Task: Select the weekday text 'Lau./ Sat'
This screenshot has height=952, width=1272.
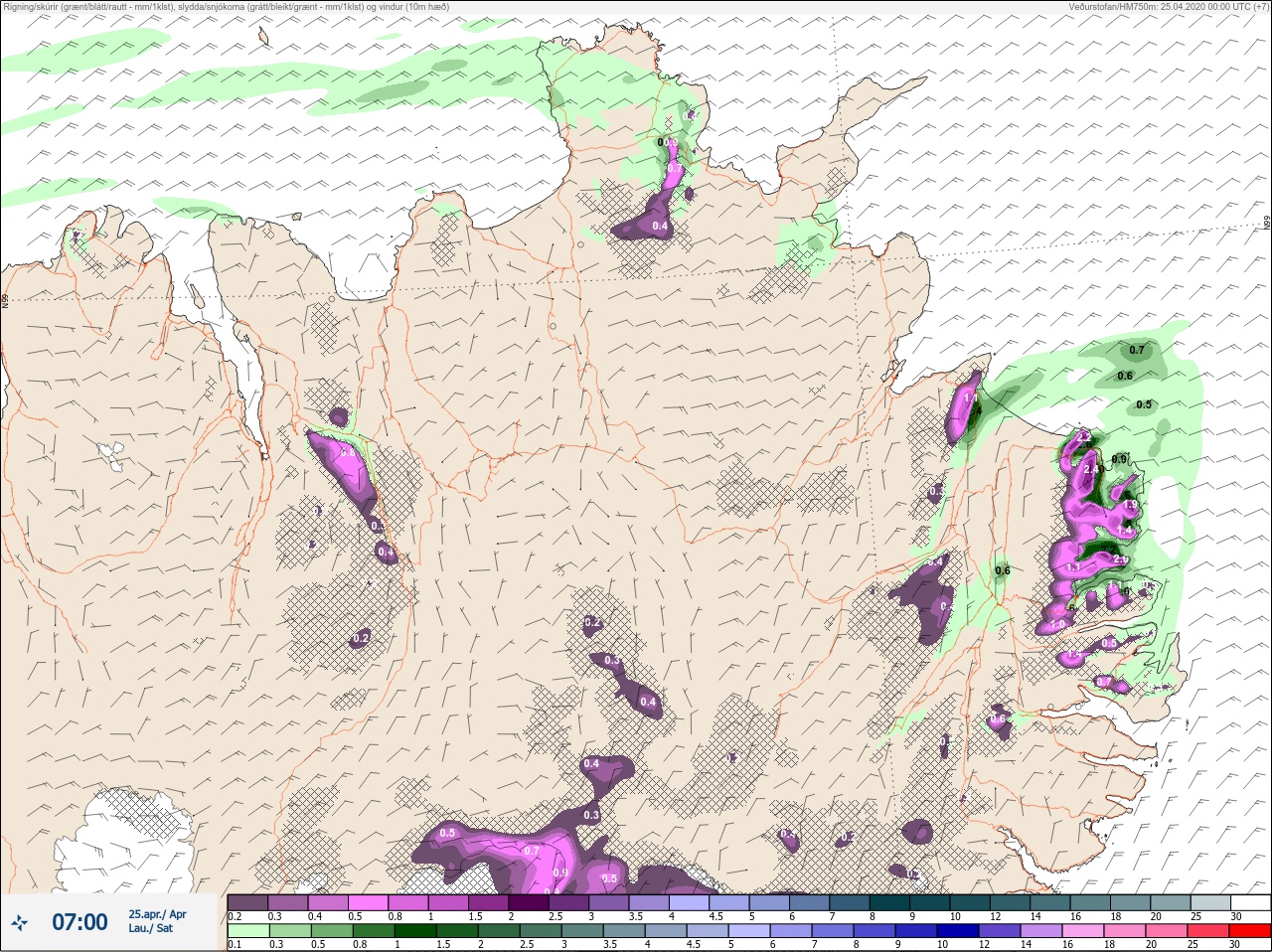Action: tap(151, 928)
